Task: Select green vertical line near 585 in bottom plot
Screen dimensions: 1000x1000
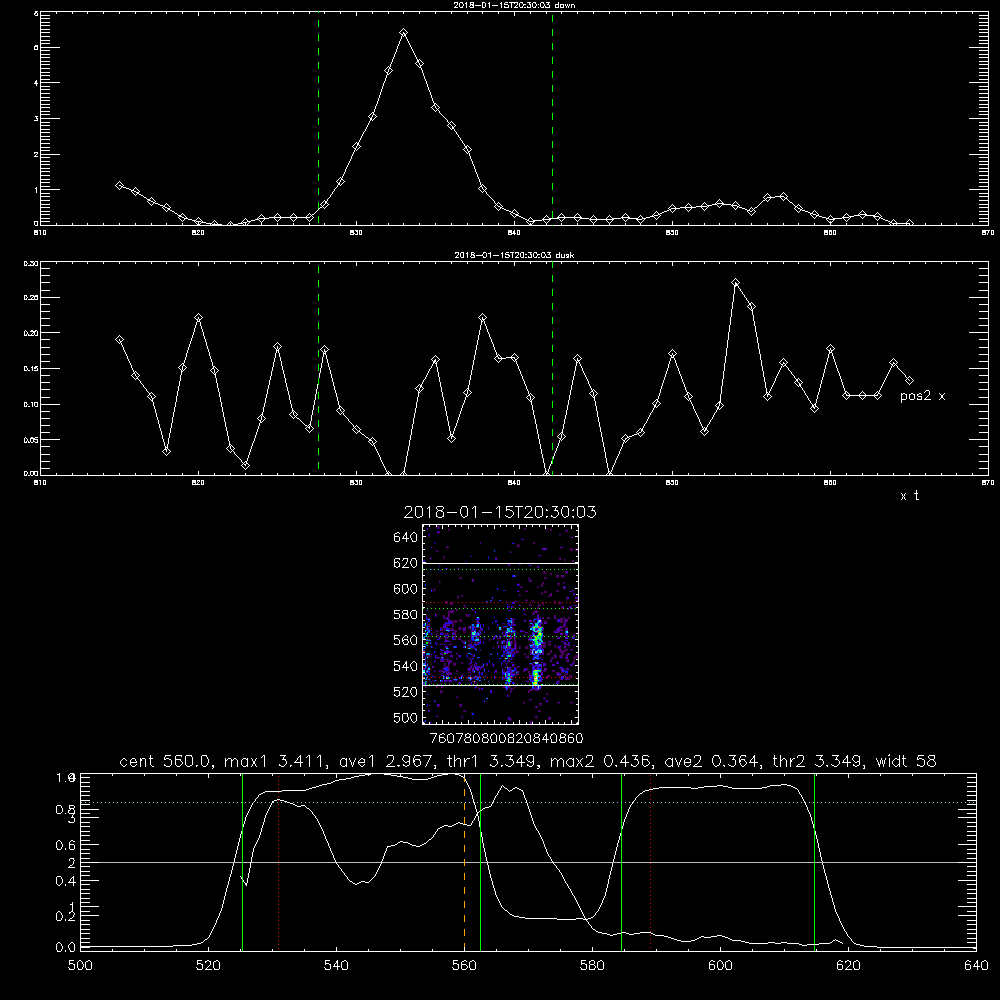Action: coord(621,862)
